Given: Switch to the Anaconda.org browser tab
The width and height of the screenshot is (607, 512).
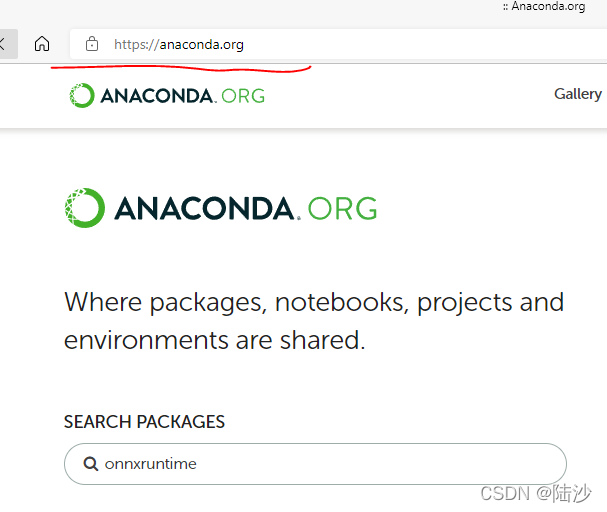Looking at the screenshot, I should (x=544, y=6).
